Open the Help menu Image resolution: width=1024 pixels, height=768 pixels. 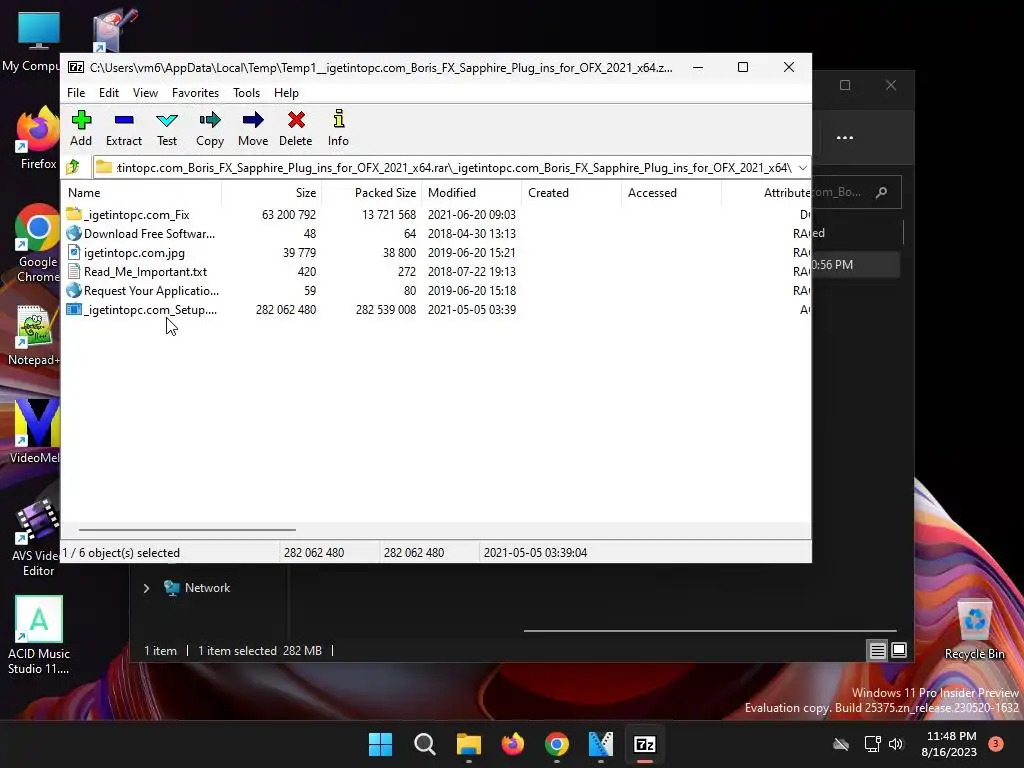click(x=286, y=93)
